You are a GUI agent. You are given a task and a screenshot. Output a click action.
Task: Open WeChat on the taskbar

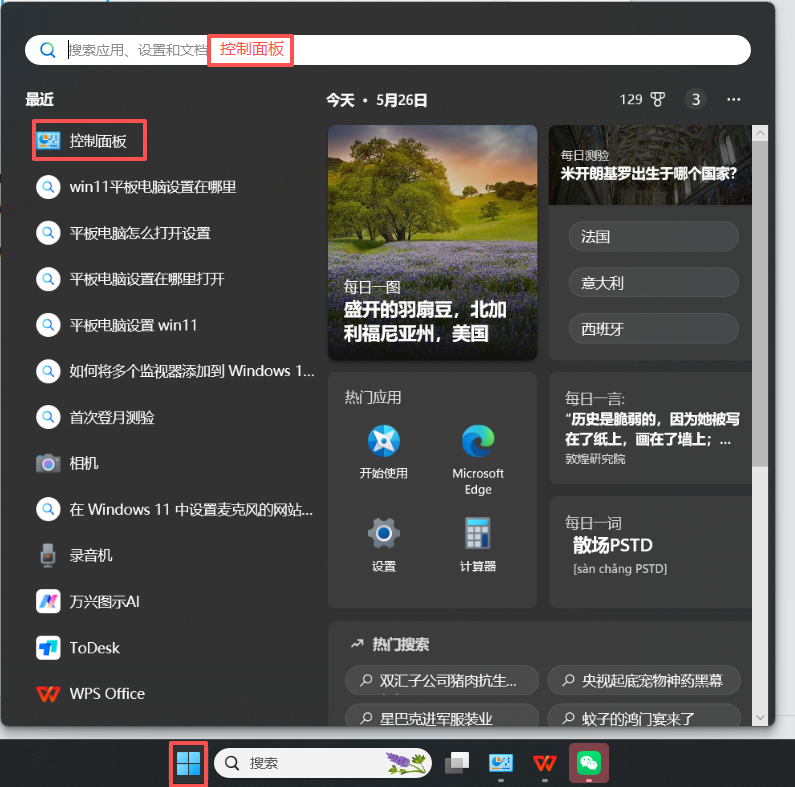589,763
